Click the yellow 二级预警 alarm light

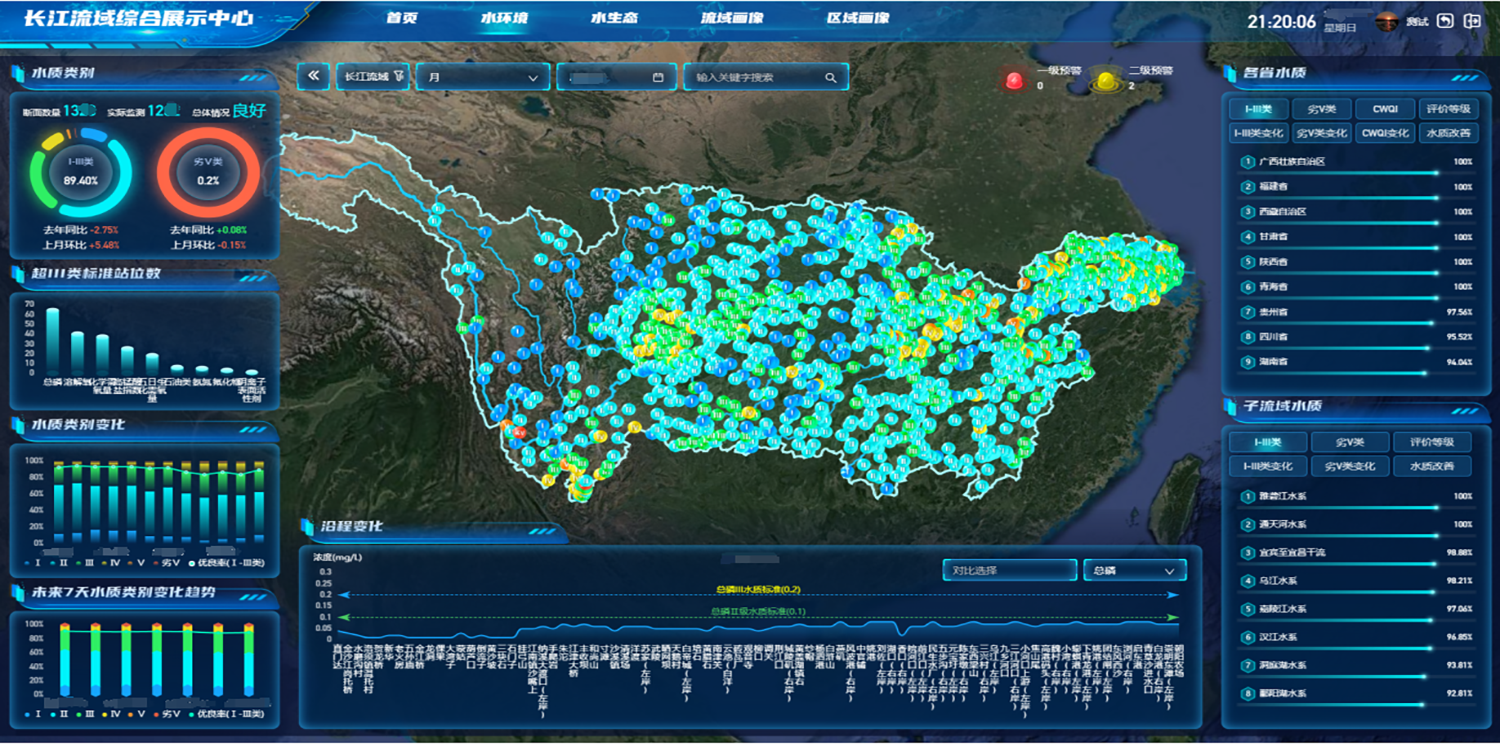pyautogui.click(x=1106, y=80)
